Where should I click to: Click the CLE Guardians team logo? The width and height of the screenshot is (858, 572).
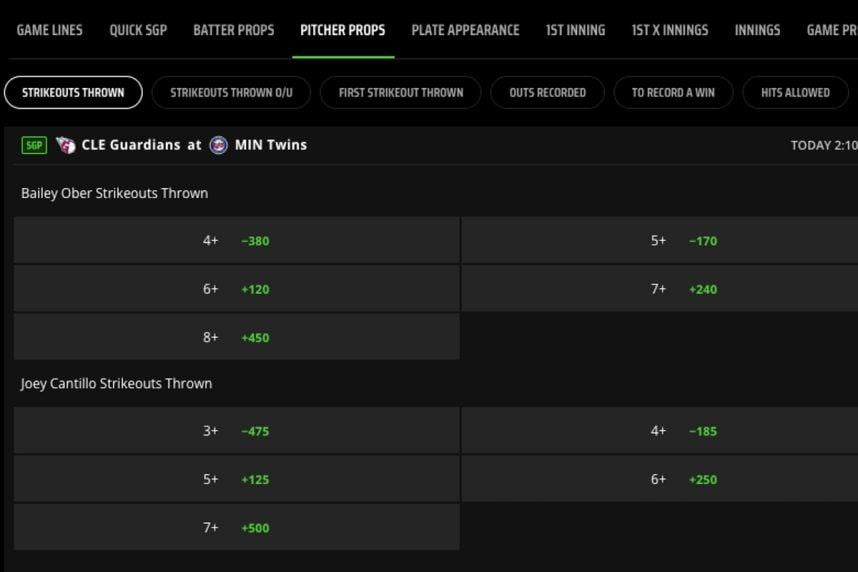point(66,145)
